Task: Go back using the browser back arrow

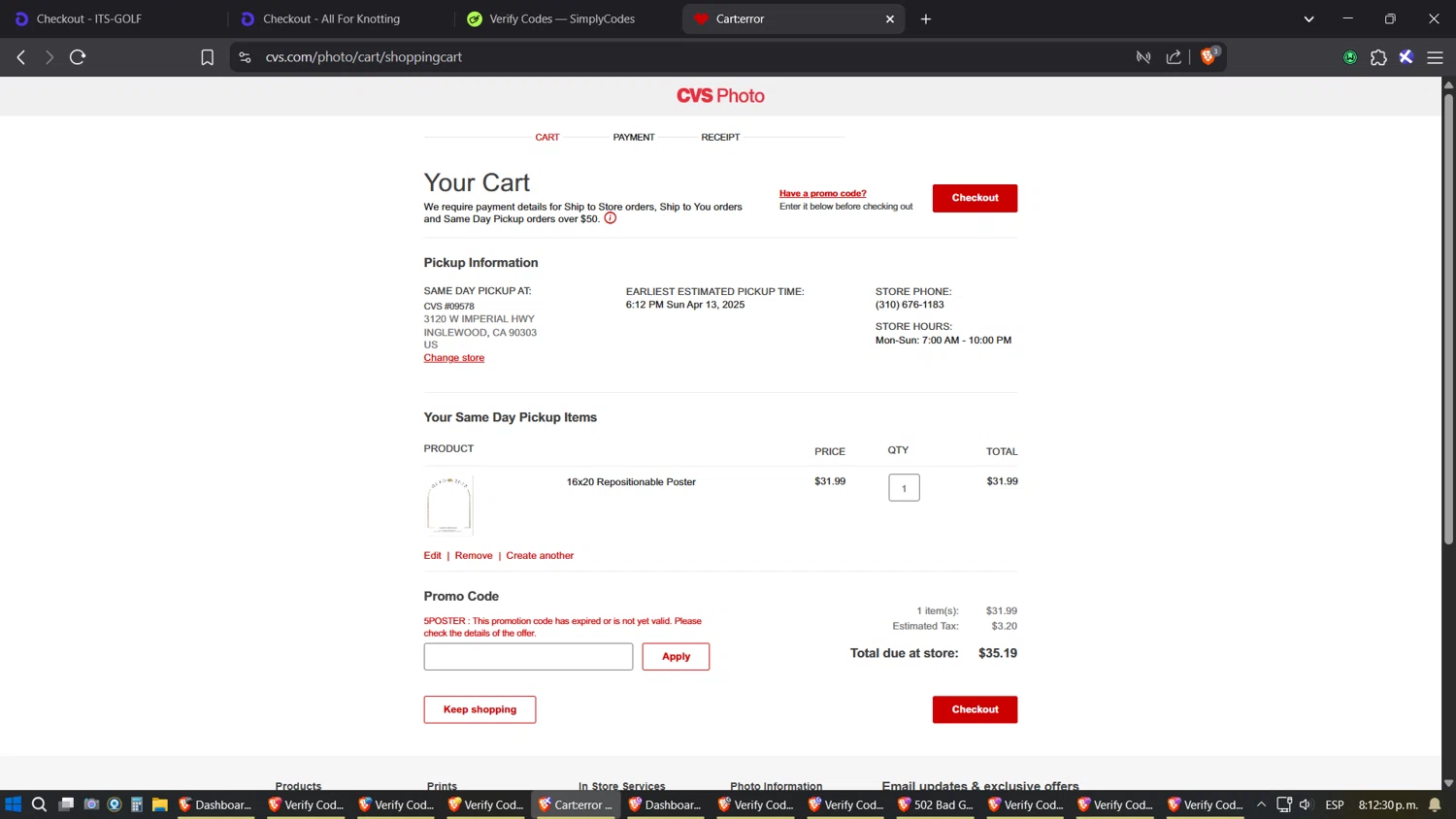Action: (20, 57)
